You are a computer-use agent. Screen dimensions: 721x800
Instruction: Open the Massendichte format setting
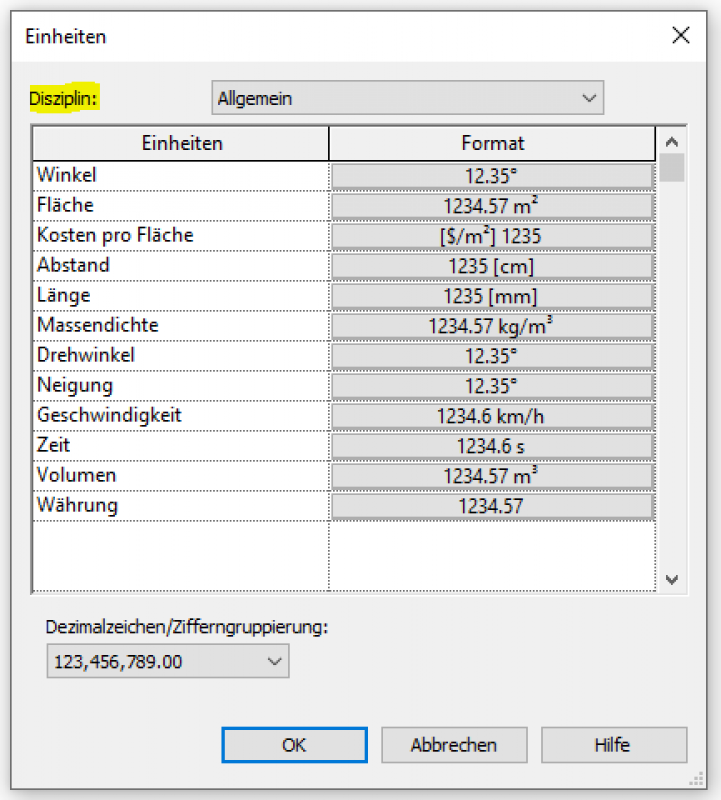point(491,326)
